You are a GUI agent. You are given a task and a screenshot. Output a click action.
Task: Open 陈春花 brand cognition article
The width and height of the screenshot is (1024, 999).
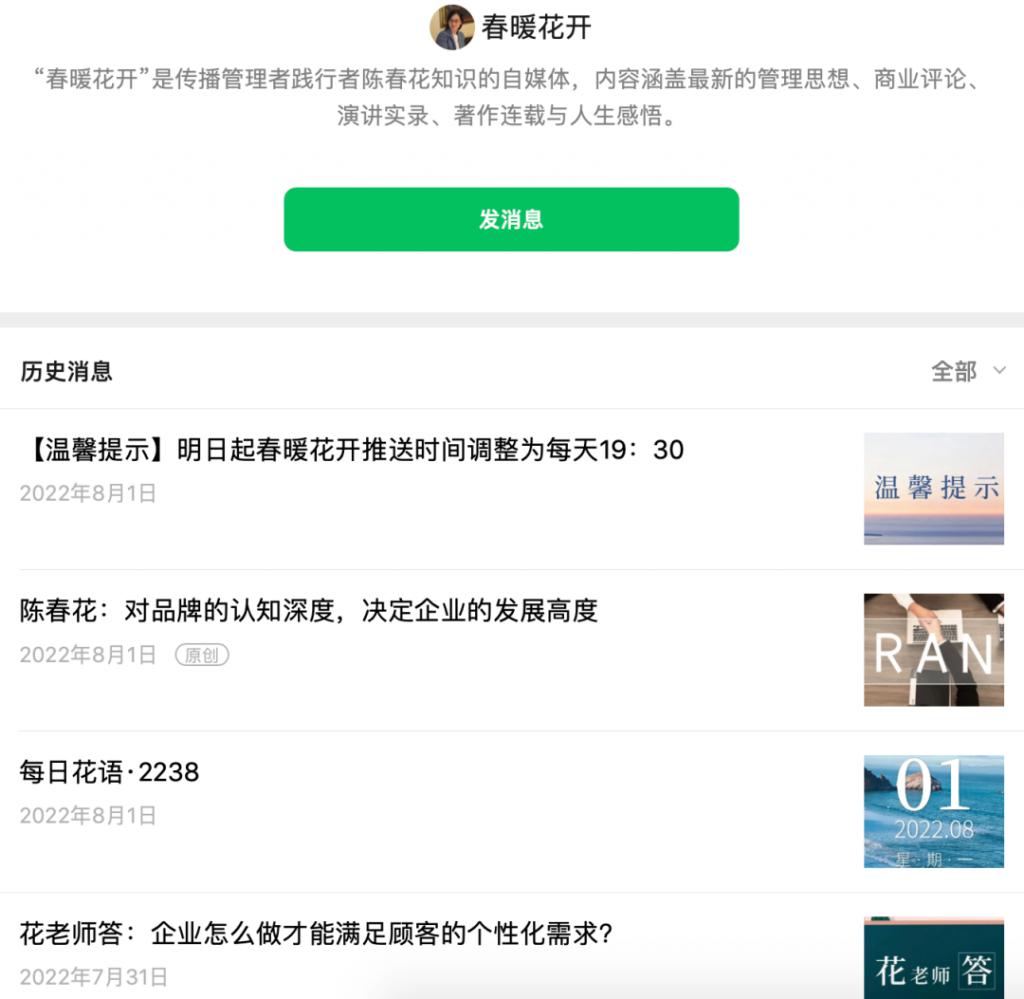[x=308, y=611]
